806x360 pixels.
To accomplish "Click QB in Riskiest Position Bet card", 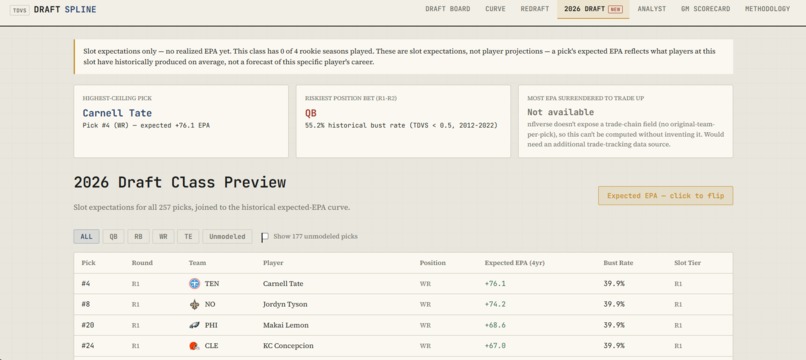I will tap(310, 113).
